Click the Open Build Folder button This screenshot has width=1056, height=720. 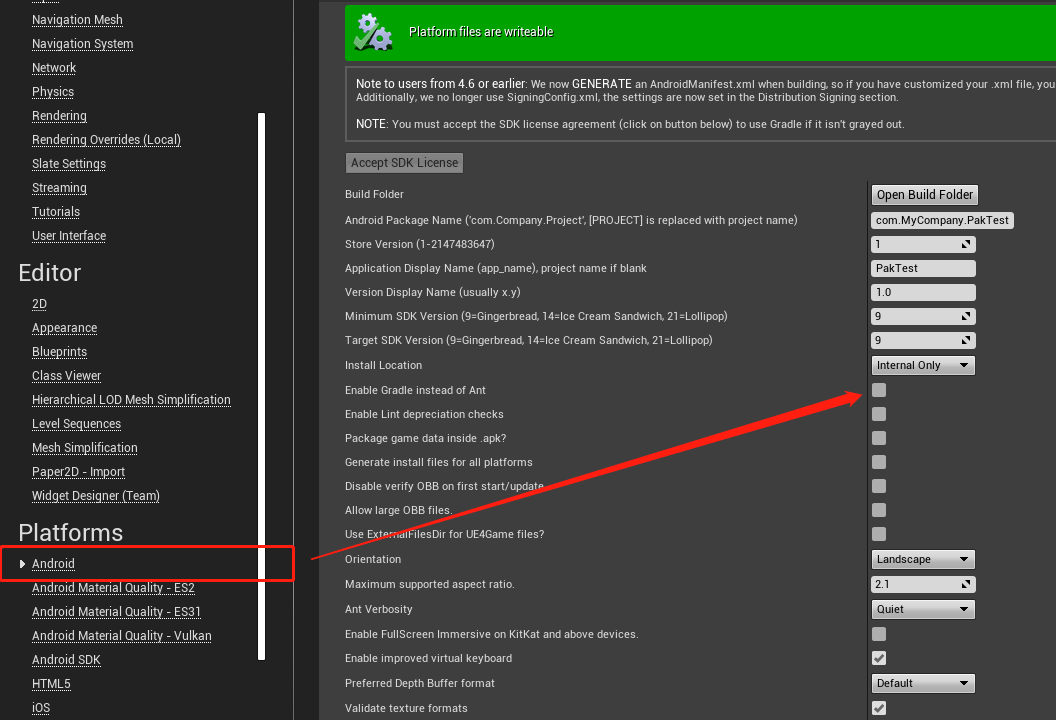(925, 195)
